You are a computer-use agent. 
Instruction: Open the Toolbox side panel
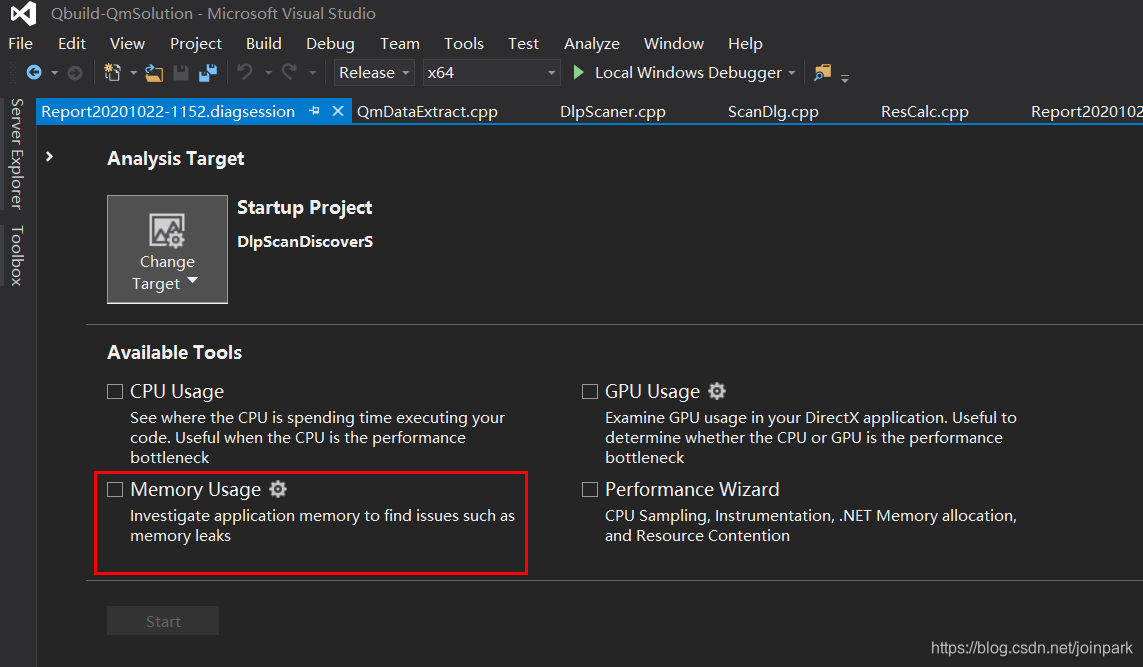coord(17,256)
